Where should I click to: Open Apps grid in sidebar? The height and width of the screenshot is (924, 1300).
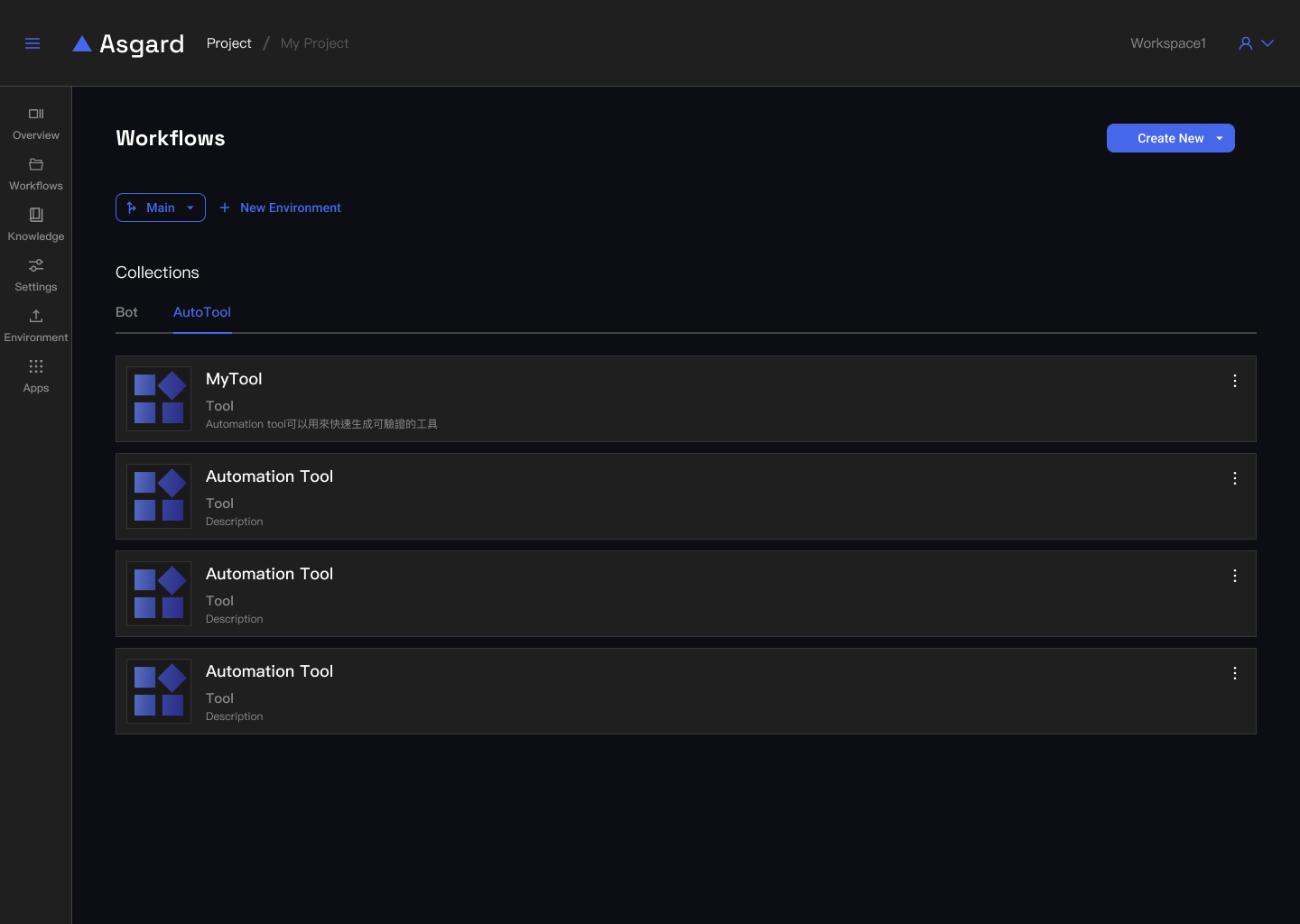36,376
